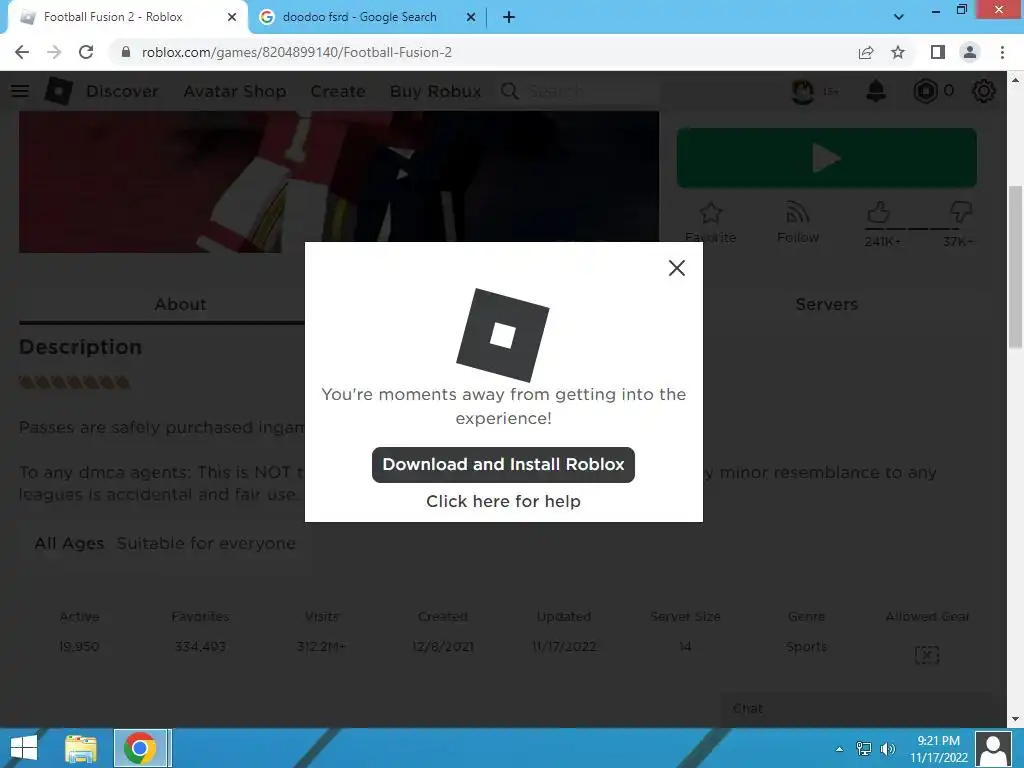Select the Servers tab
This screenshot has width=1024, height=768.
(x=826, y=304)
